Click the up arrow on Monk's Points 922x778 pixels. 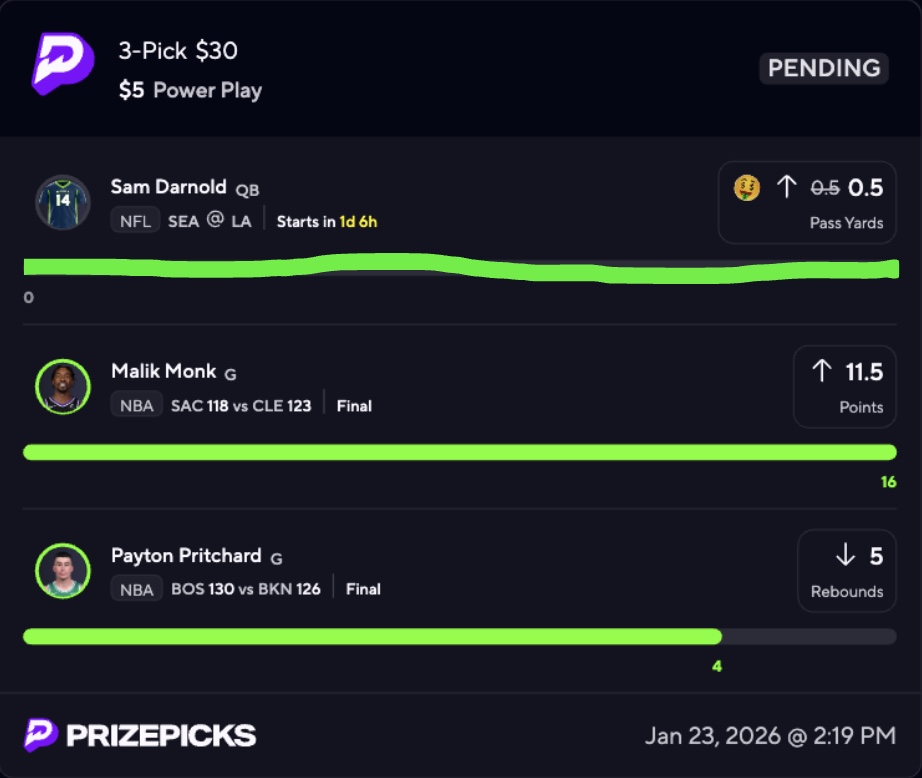coord(822,372)
